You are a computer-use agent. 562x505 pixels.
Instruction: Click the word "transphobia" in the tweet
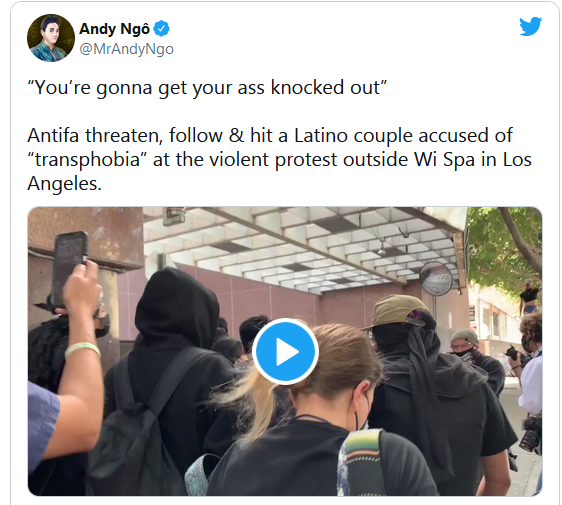tap(87, 159)
